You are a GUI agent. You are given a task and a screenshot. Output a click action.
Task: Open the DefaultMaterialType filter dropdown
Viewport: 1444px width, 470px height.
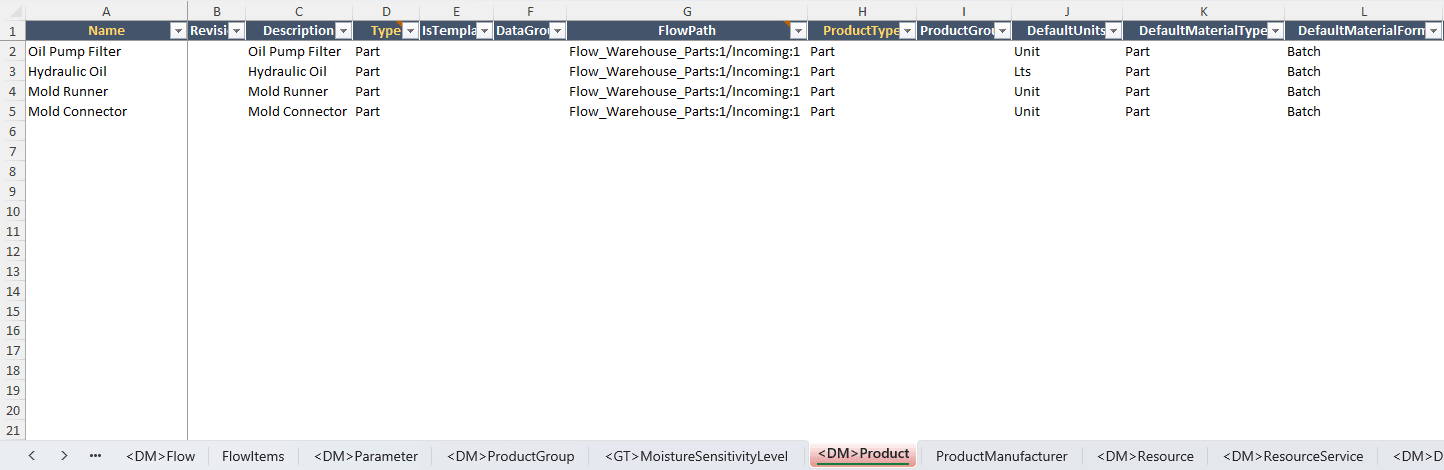1275,31
